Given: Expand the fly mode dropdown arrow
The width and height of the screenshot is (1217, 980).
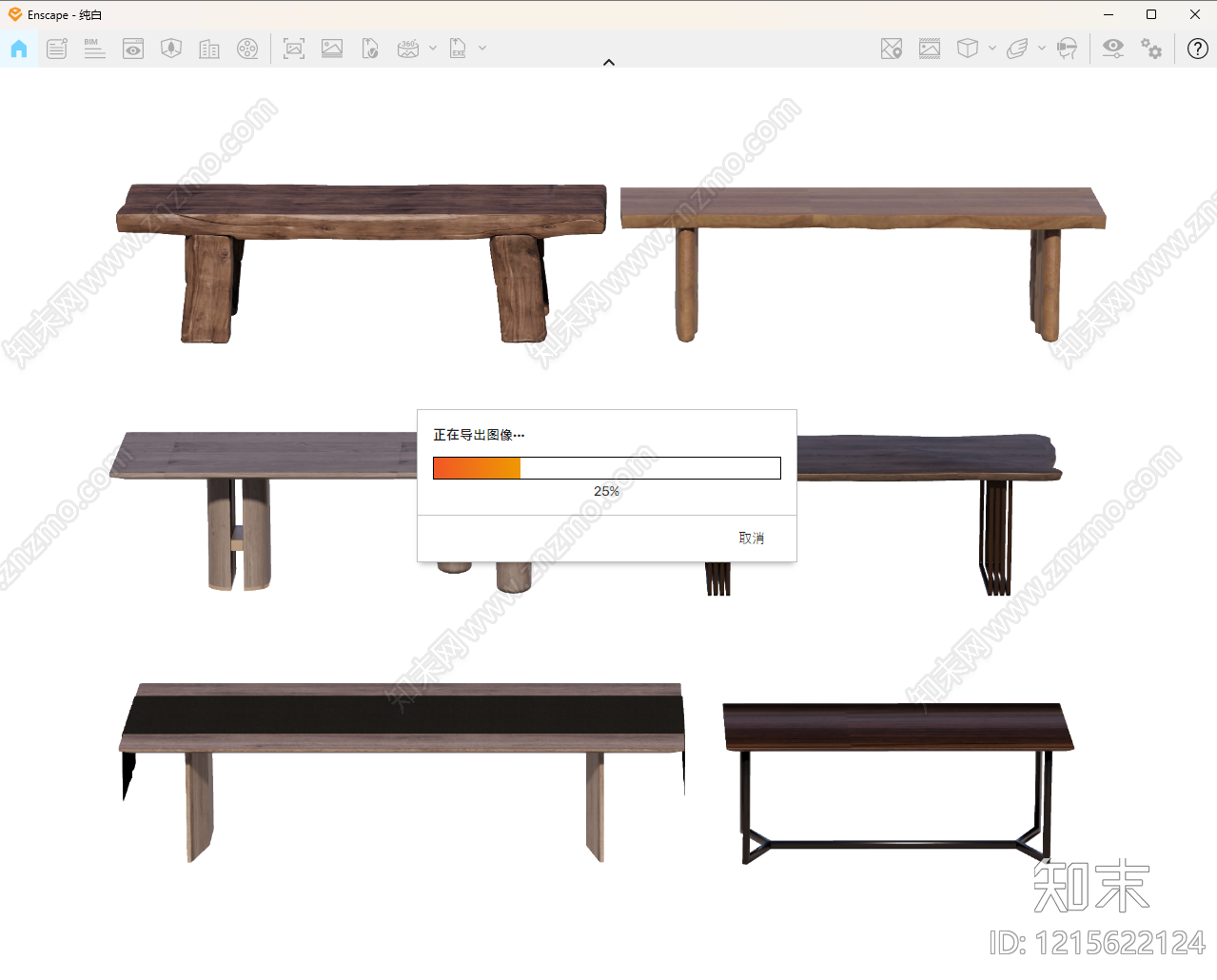Looking at the screenshot, I should click(1042, 48).
